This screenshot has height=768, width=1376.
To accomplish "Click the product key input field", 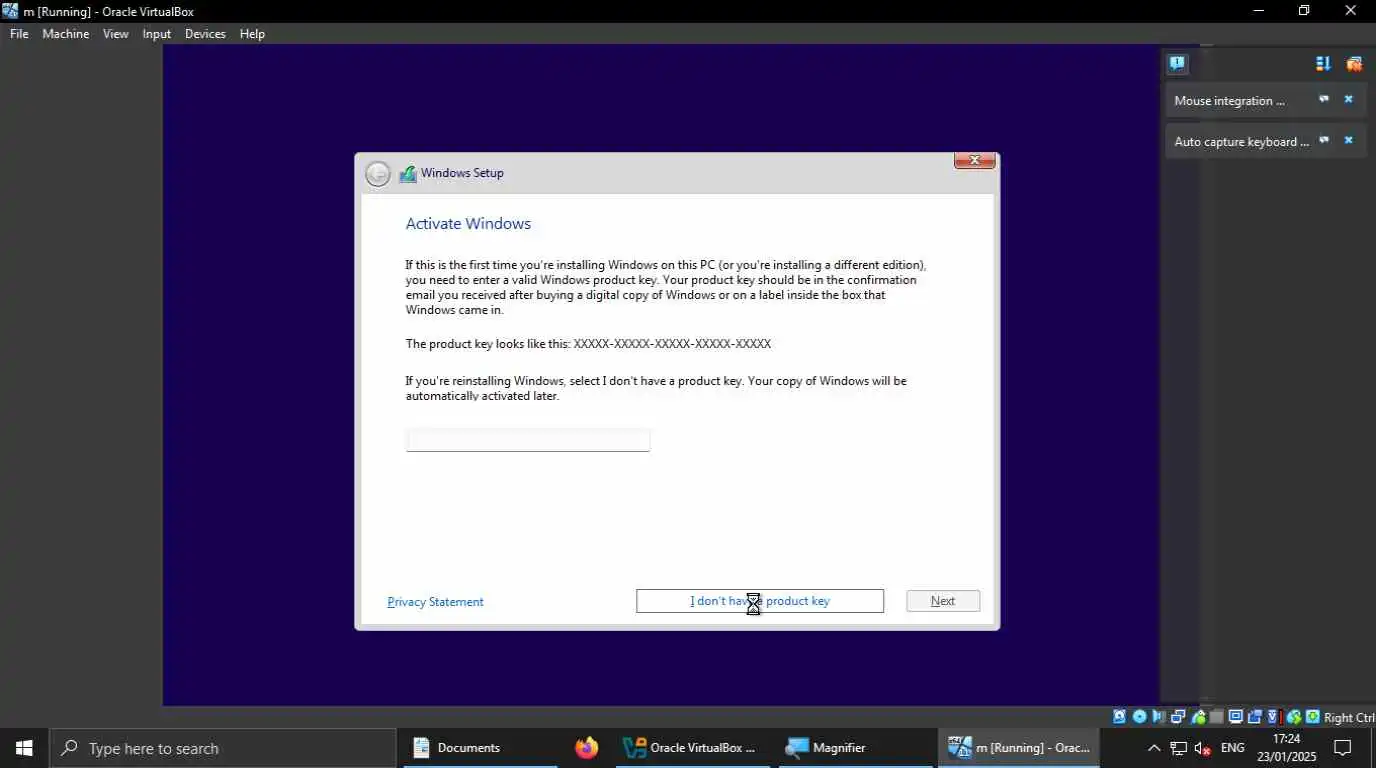I will point(528,440).
